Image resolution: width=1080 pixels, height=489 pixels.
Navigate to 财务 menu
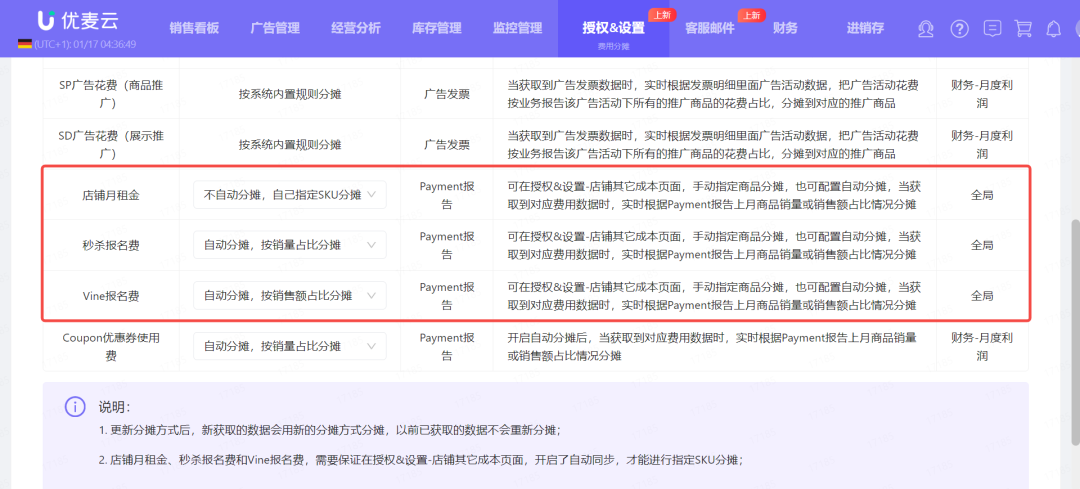[x=785, y=28]
